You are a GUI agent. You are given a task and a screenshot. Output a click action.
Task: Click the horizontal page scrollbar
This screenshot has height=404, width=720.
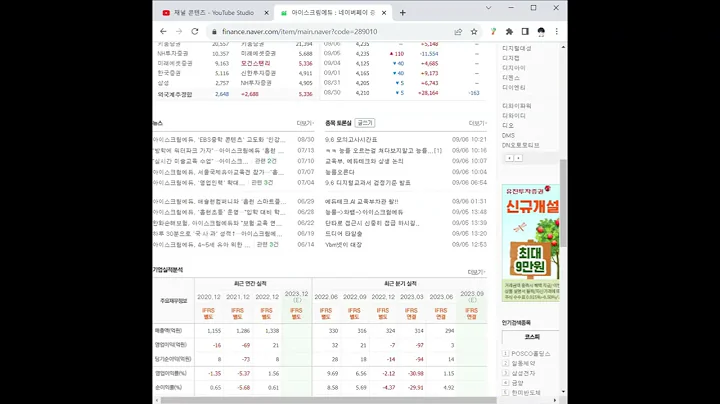tap(328, 400)
